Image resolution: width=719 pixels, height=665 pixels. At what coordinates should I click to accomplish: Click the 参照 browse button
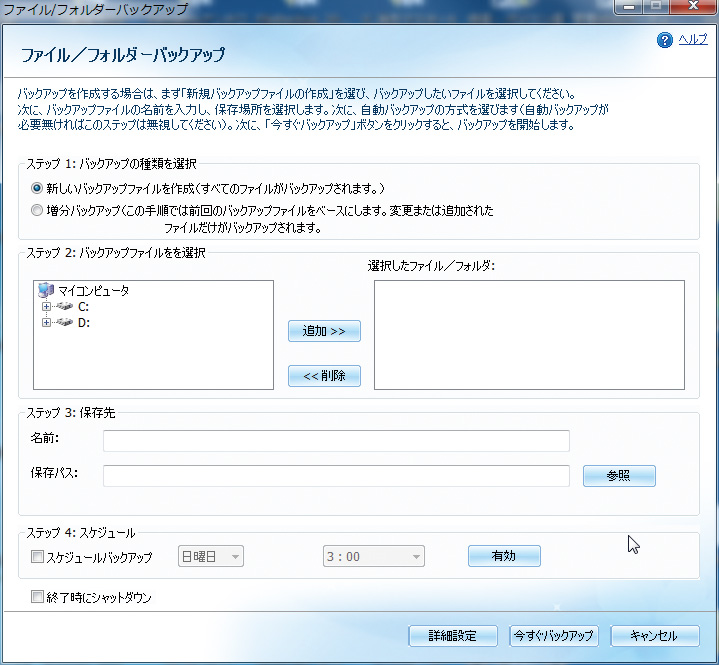[x=619, y=476]
